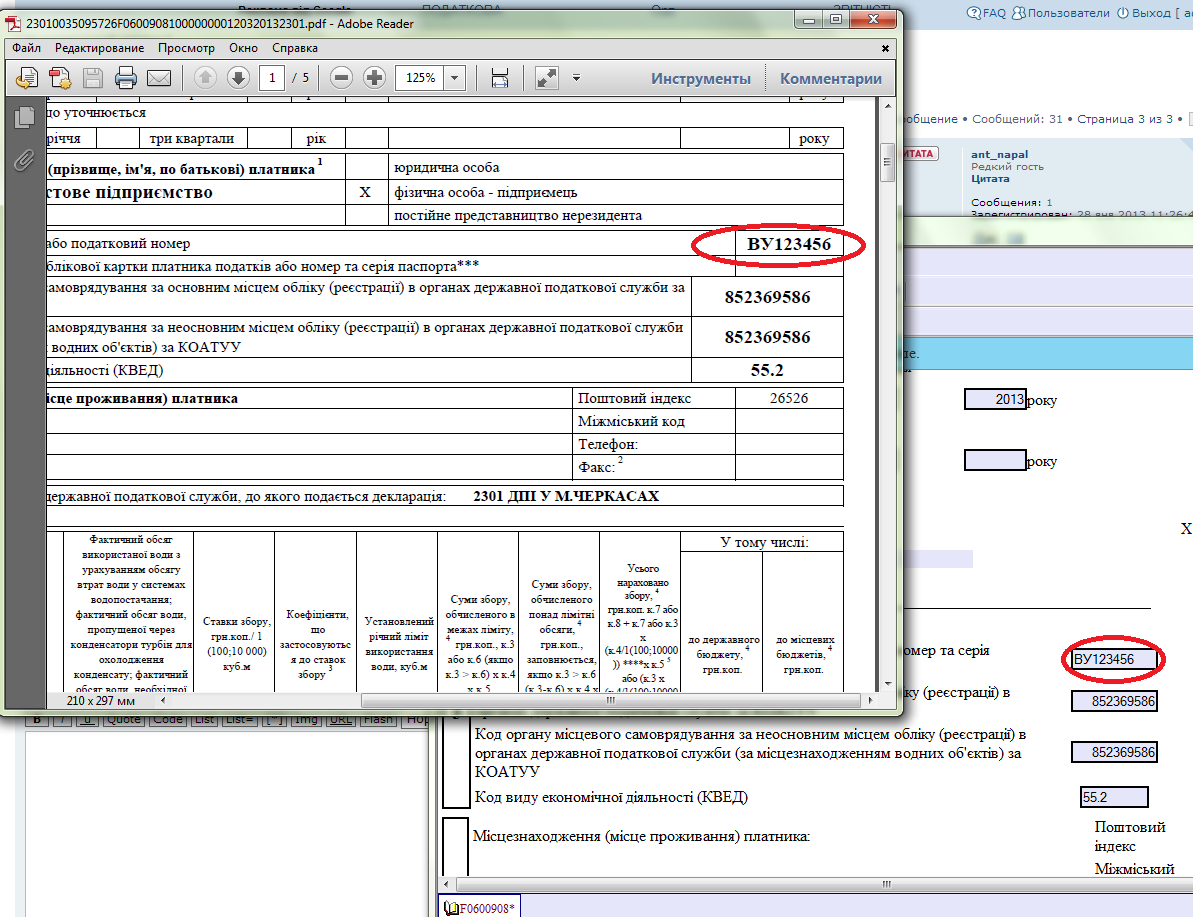Go to next page with down arrow
This screenshot has height=917, width=1193.
pos(237,78)
